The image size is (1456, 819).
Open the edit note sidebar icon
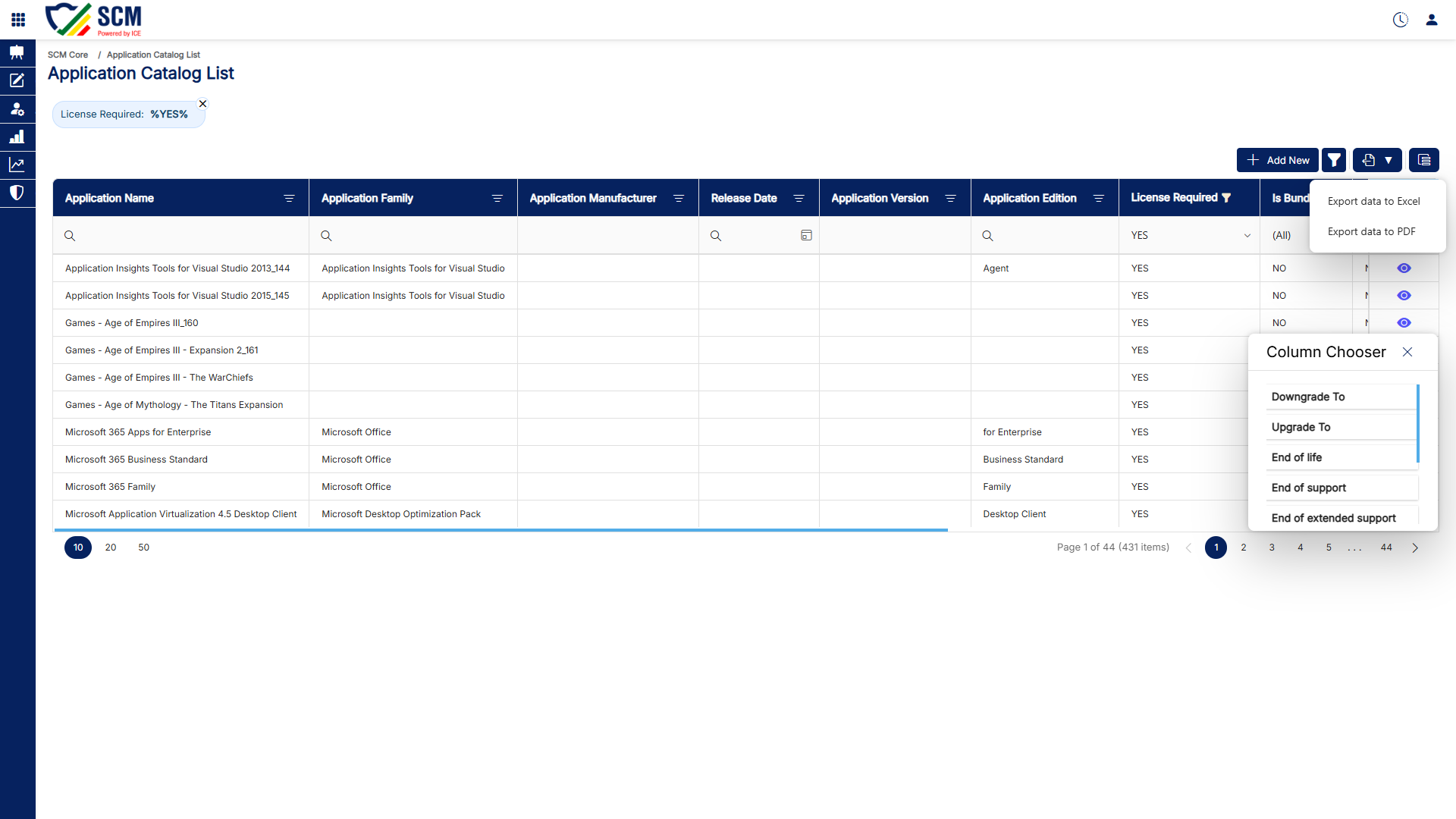pos(17,80)
